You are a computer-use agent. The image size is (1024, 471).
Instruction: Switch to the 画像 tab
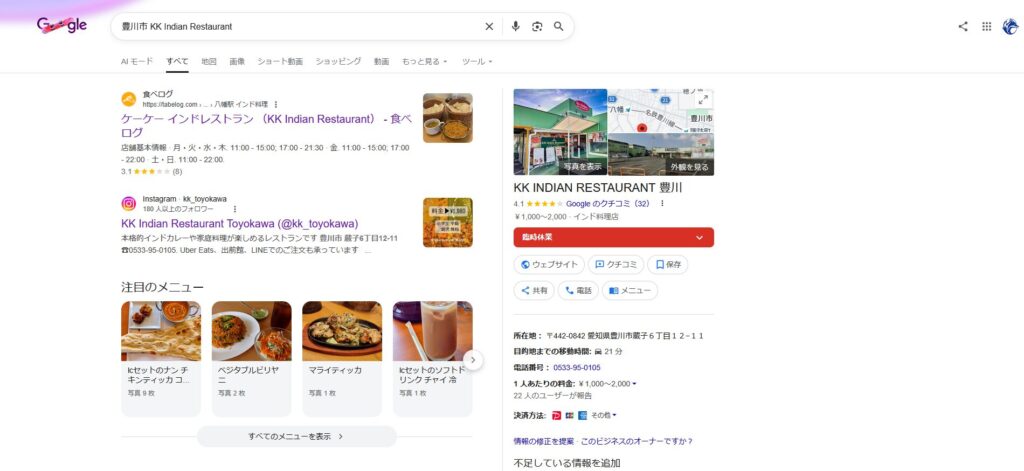click(237, 62)
